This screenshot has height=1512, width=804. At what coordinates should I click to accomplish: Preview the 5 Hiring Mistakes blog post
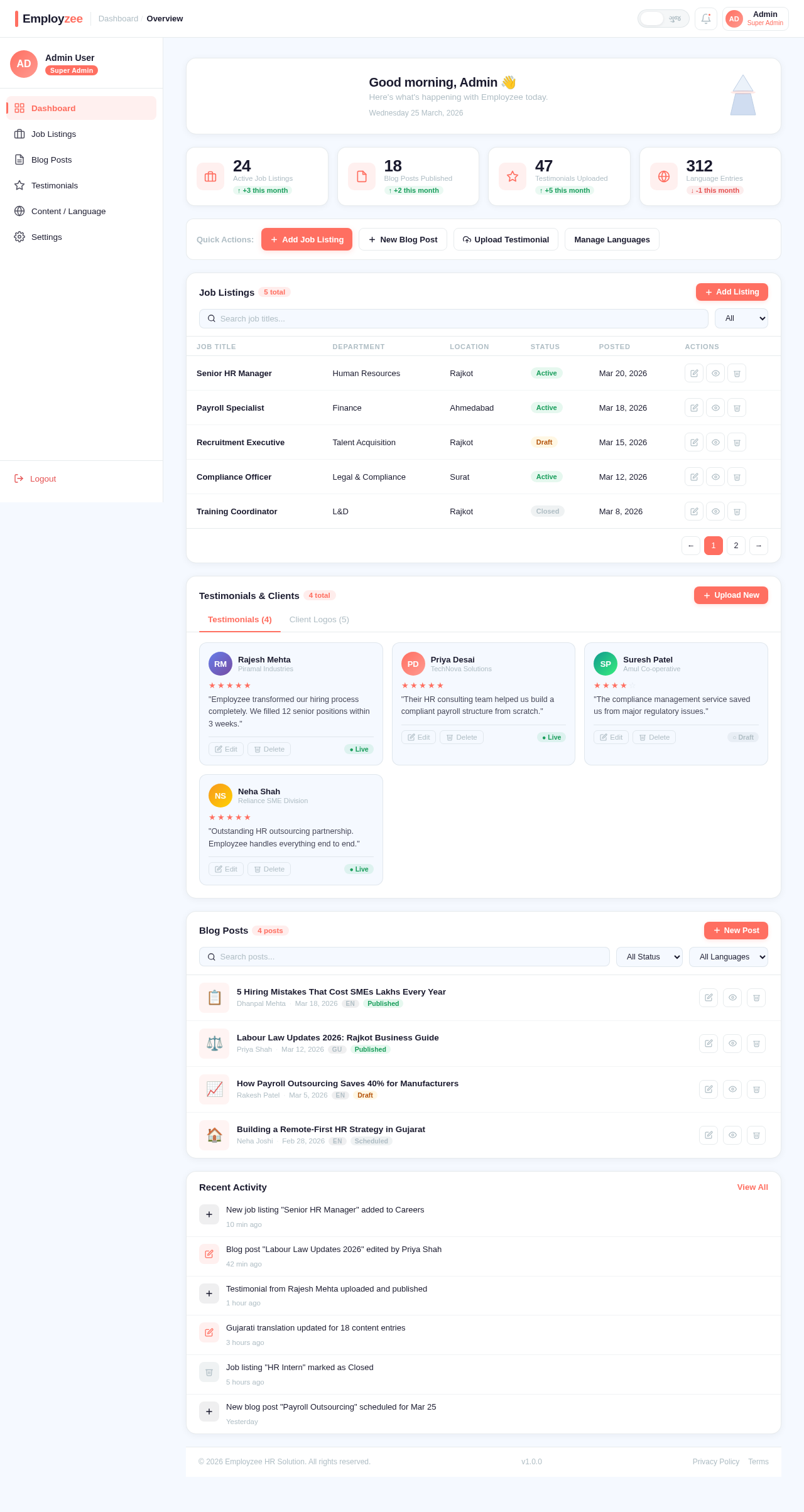[x=732, y=998]
